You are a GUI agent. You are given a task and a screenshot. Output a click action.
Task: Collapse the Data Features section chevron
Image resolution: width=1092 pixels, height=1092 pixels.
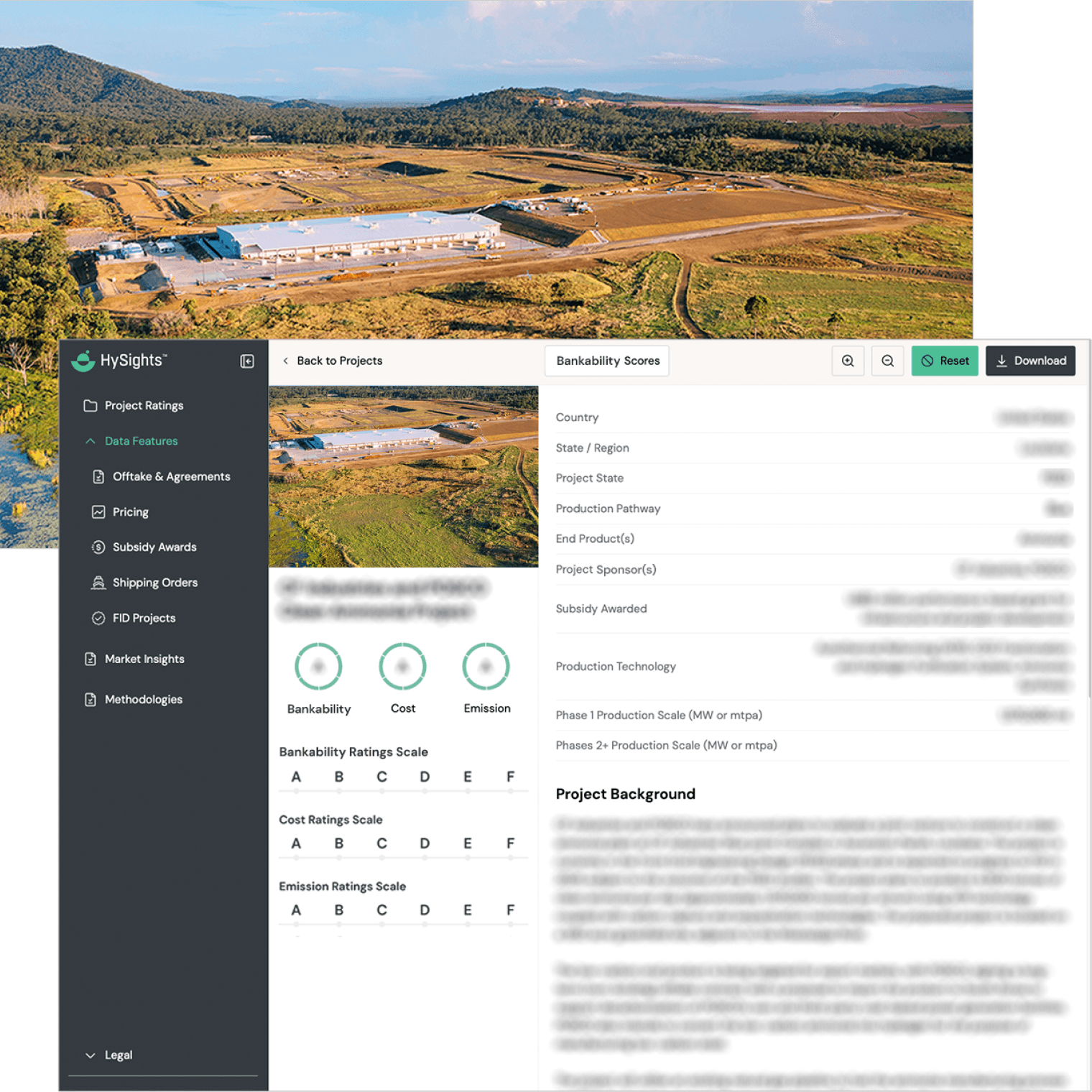pos(91,441)
